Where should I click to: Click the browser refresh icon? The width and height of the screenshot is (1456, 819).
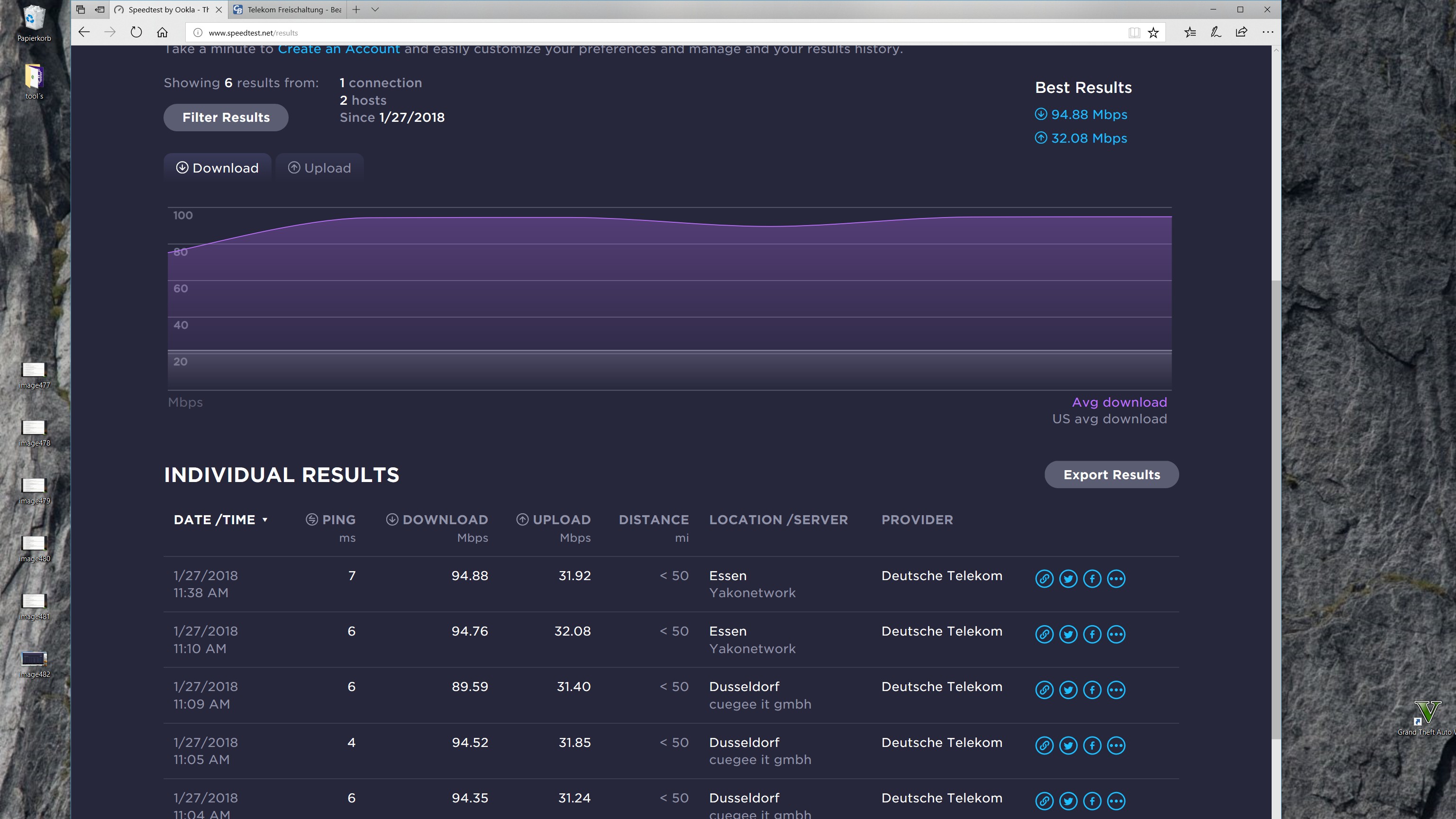click(136, 32)
